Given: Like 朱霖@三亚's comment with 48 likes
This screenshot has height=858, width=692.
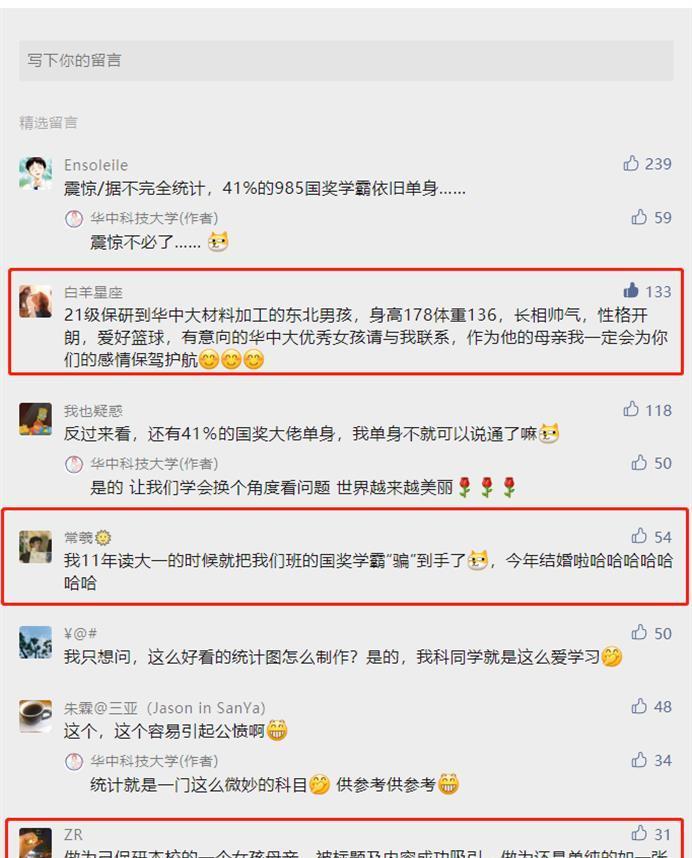Looking at the screenshot, I should pyautogui.click(x=639, y=706).
